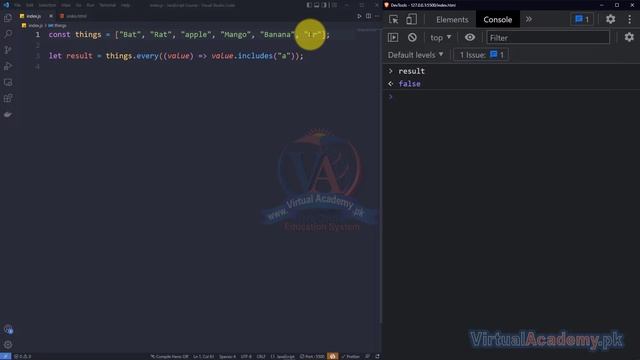Image resolution: width=640 pixels, height=360 pixels.
Task: Open DevTools three-dot menu
Action: tap(629, 19)
